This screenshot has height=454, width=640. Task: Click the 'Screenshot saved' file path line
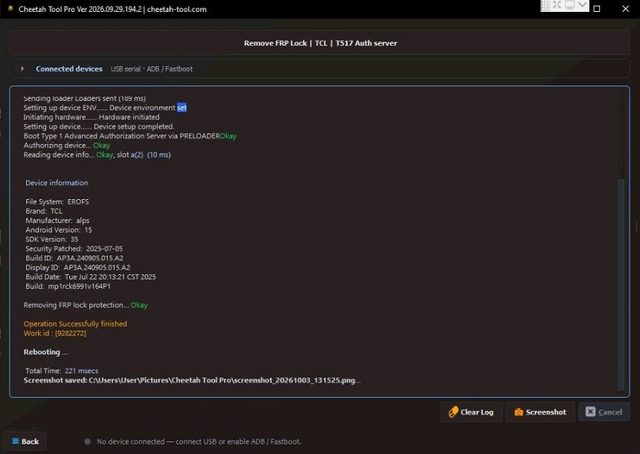[192, 380]
